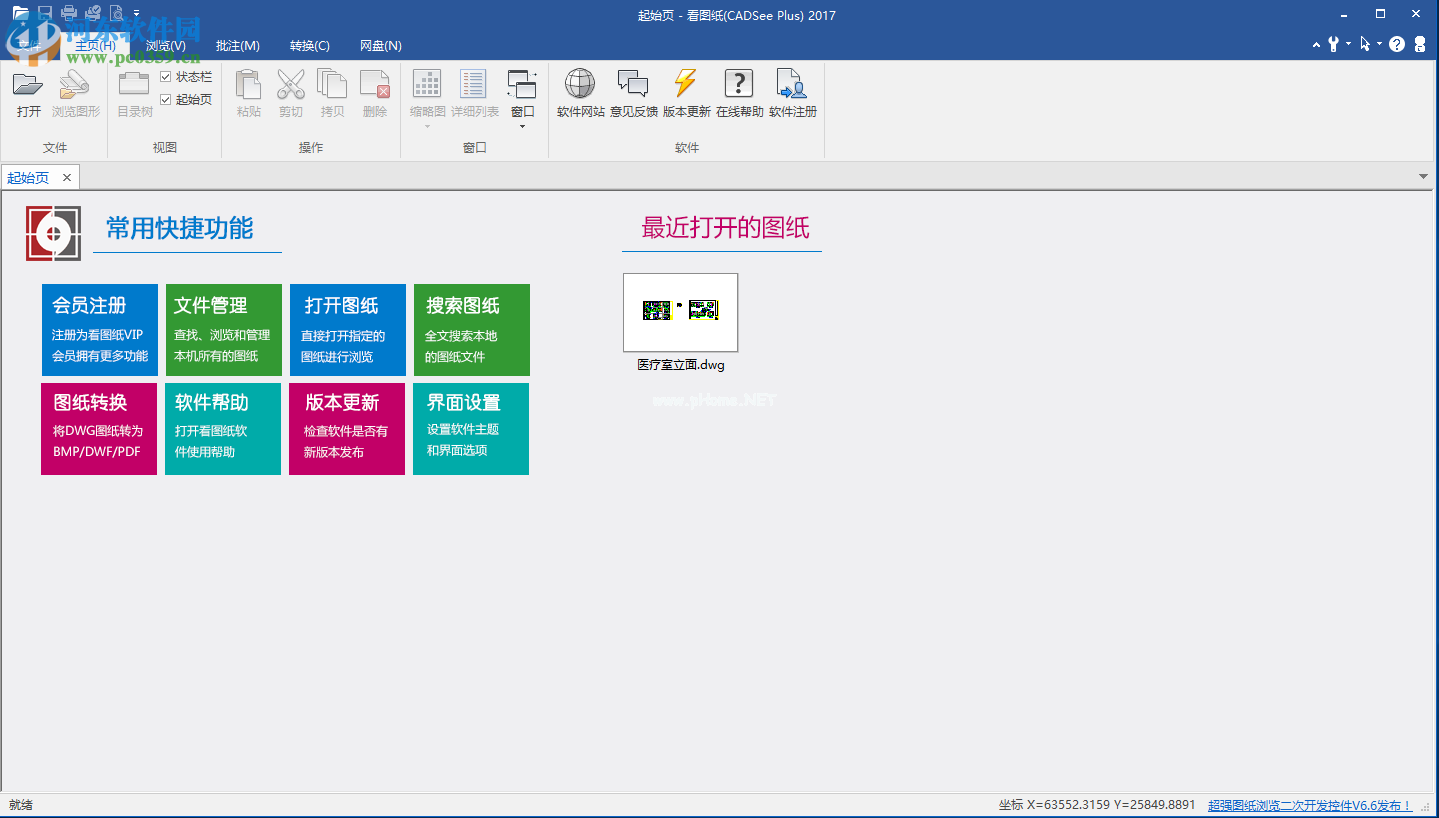Open dropdown arrow next to wrench icon
The image size is (1439, 818).
(1348, 44)
